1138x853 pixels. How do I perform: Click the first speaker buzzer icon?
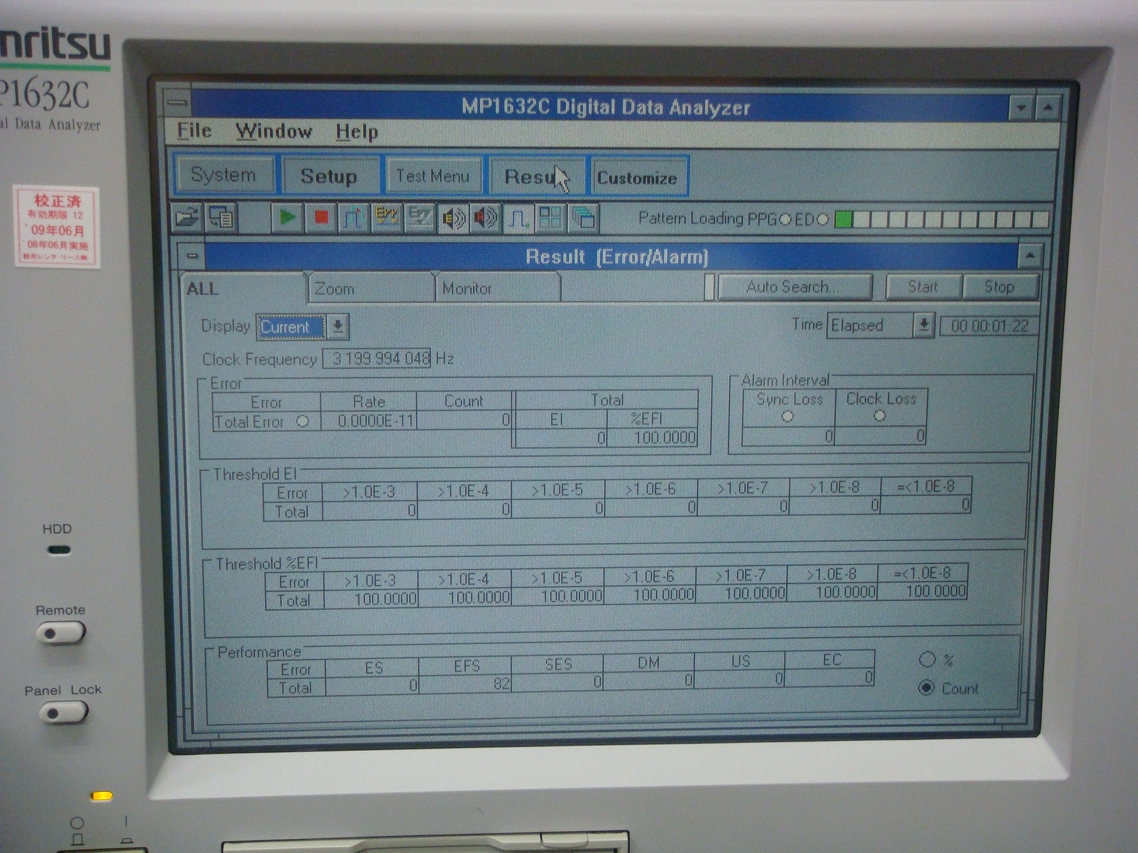pyautogui.click(x=453, y=217)
